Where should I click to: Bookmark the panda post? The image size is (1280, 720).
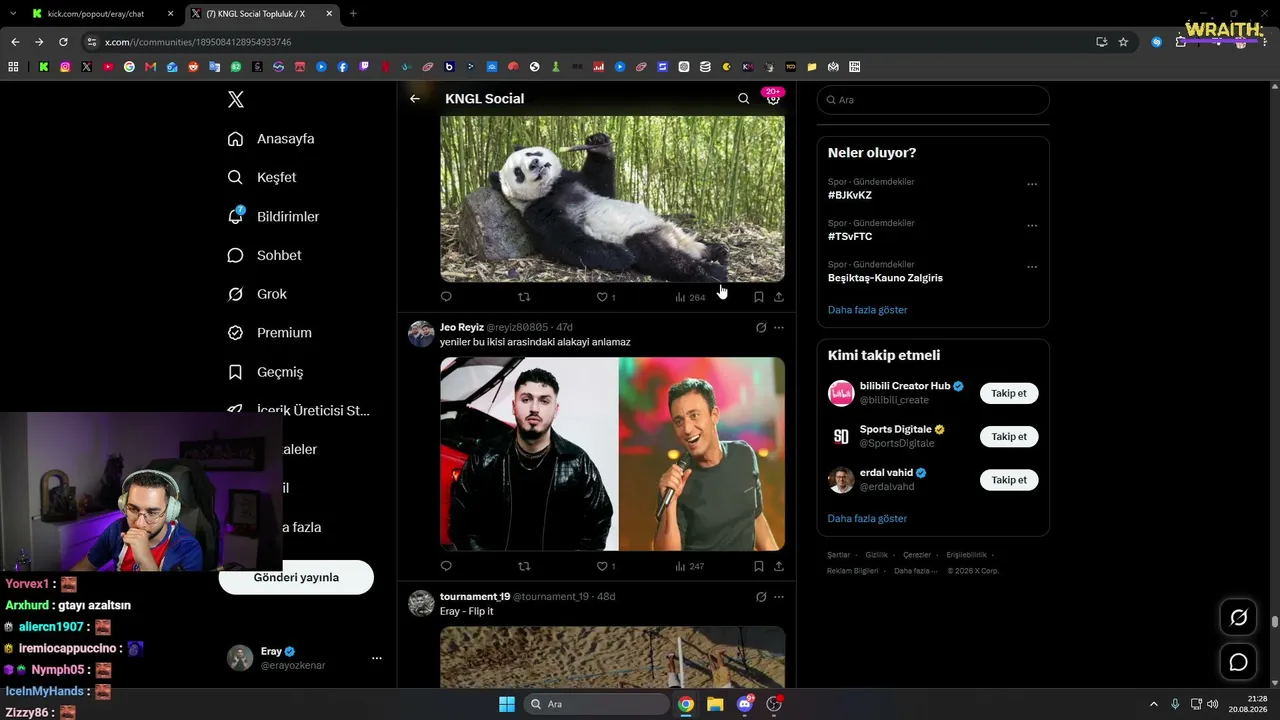tap(759, 297)
